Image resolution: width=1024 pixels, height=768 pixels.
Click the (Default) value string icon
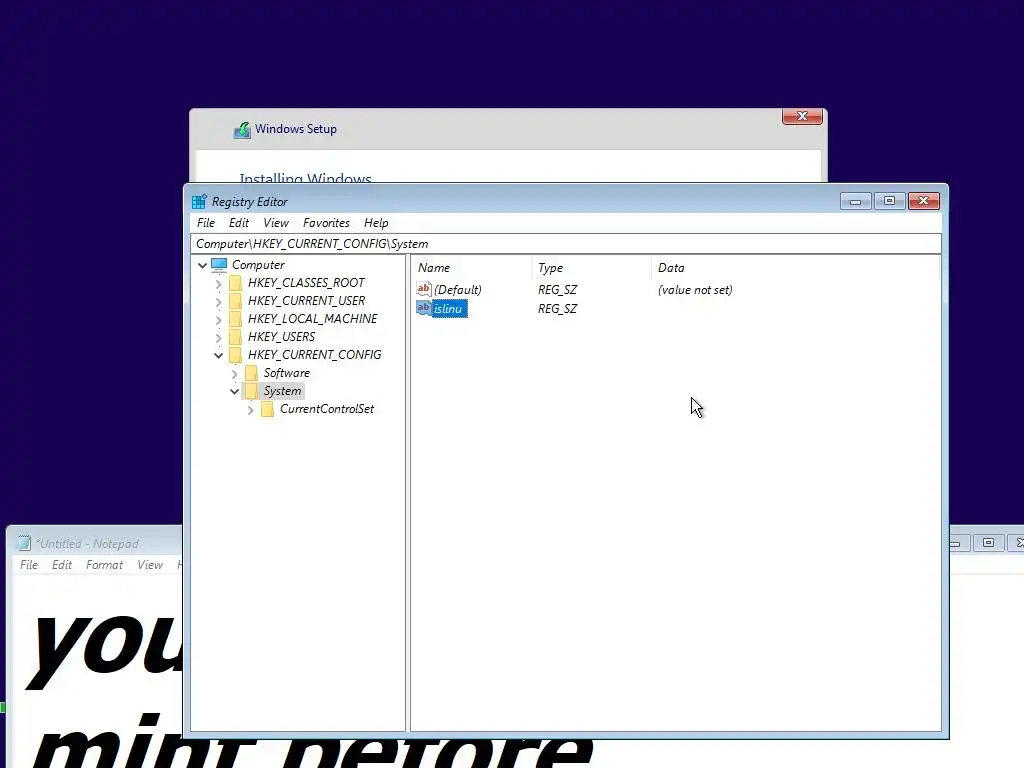424,289
